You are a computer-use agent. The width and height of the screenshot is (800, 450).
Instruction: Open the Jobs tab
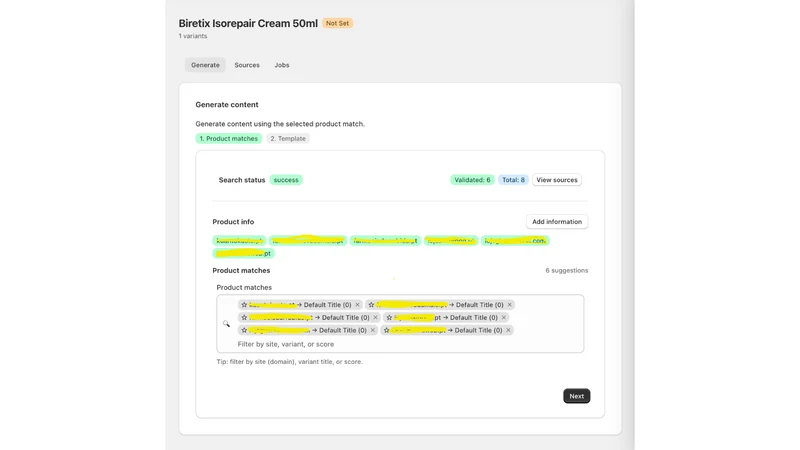point(282,65)
